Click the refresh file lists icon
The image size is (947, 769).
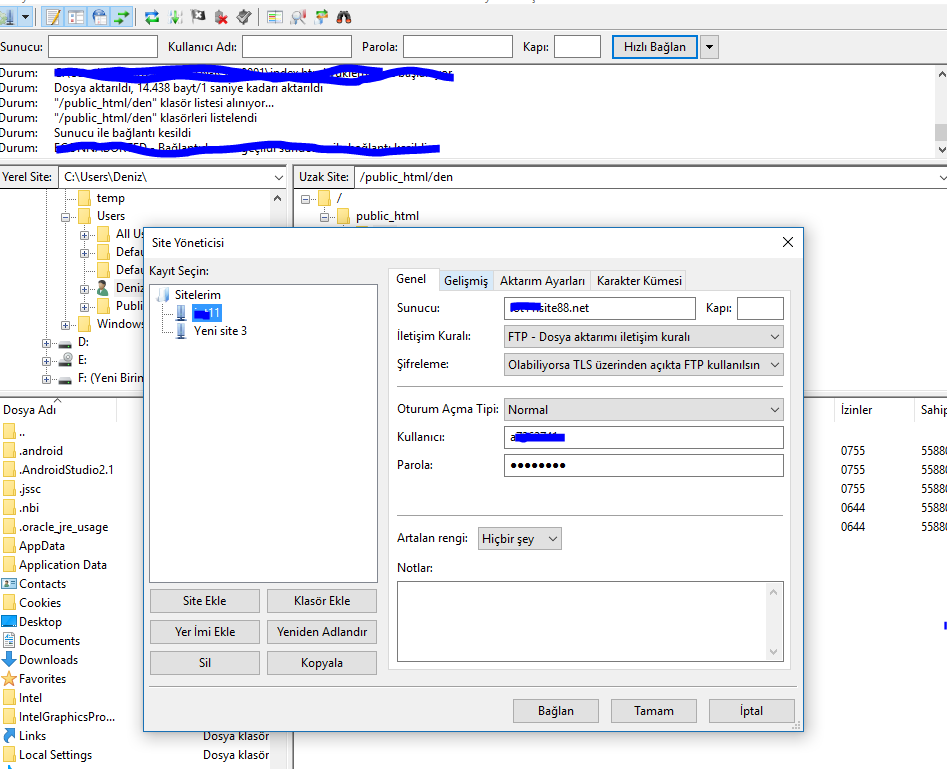(152, 17)
